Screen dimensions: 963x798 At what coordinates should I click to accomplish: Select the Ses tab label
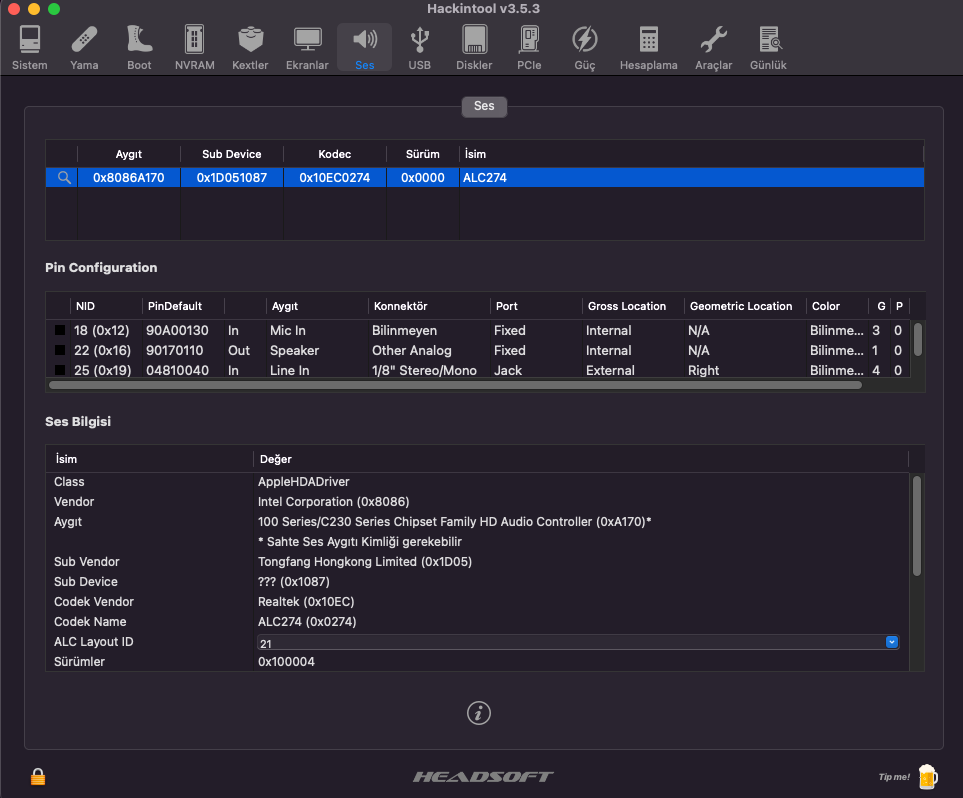pos(484,106)
